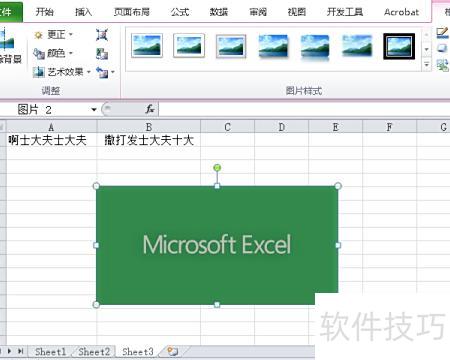
Task: Apply the first picture style thumbnail
Action: pos(147,46)
